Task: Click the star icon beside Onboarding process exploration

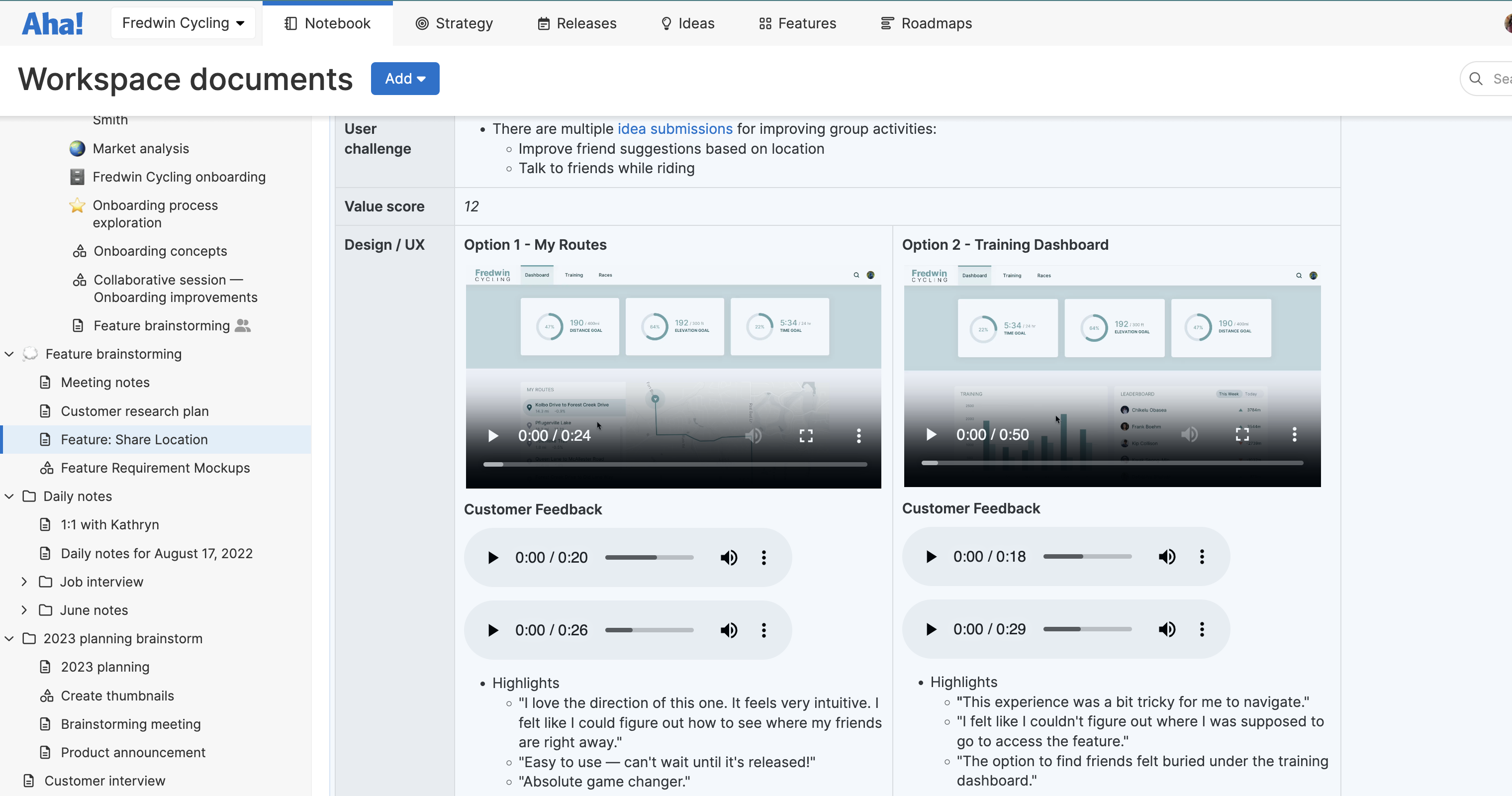Action: [77, 205]
